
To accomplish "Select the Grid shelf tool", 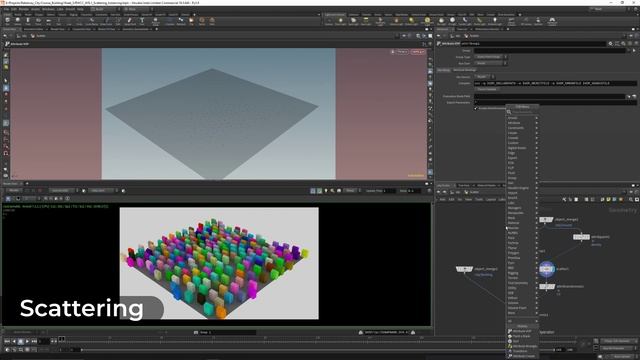I will coord(48,21).
